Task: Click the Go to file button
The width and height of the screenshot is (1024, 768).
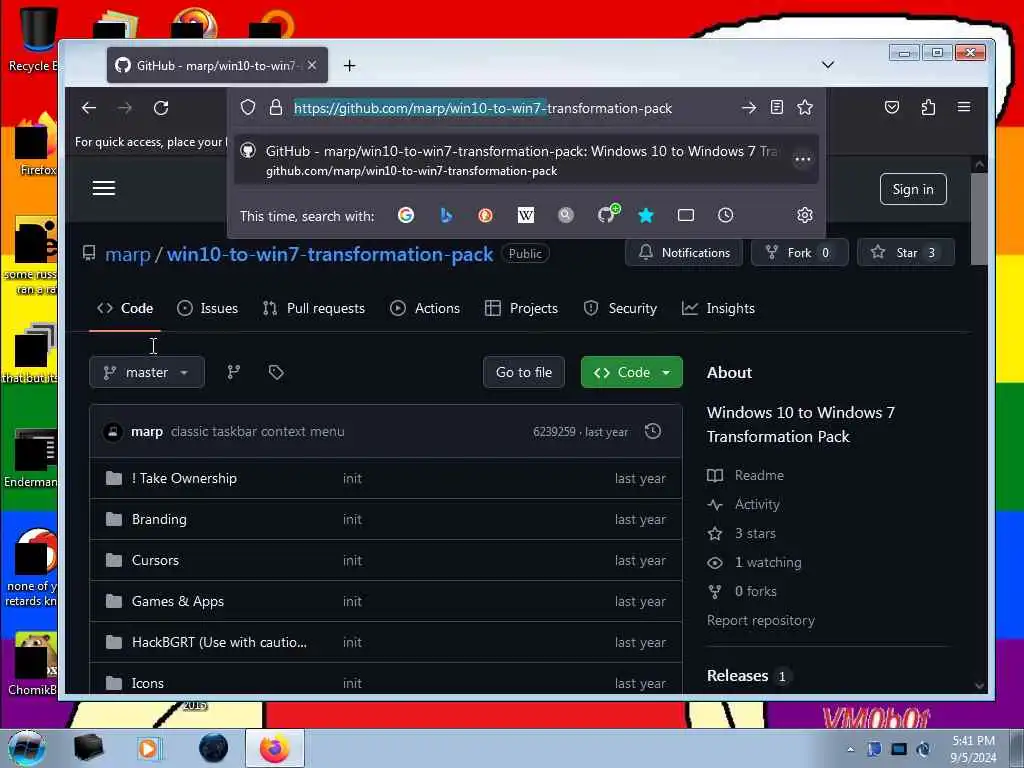Action: point(524,372)
